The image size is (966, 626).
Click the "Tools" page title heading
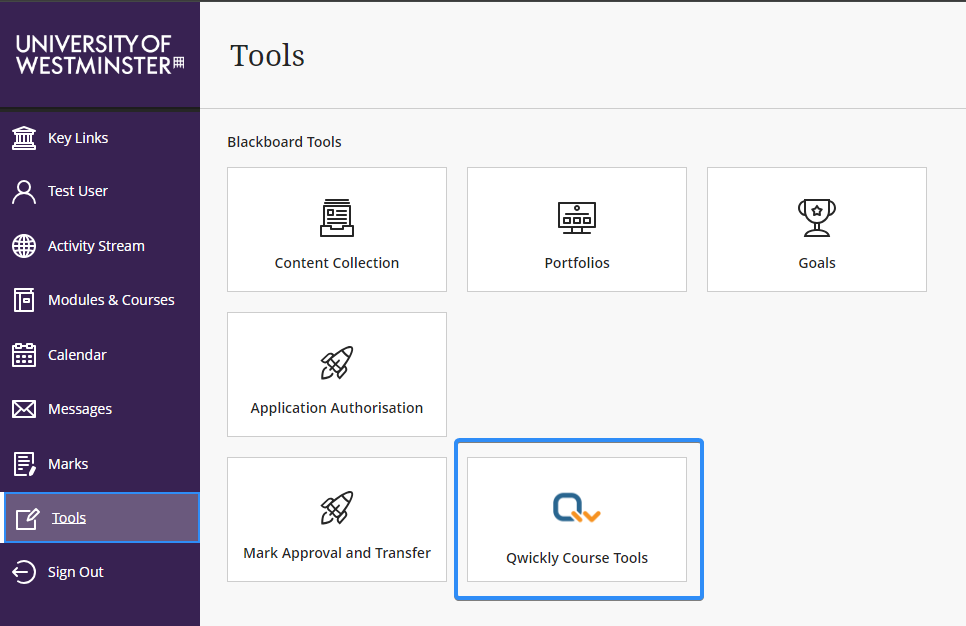point(267,55)
